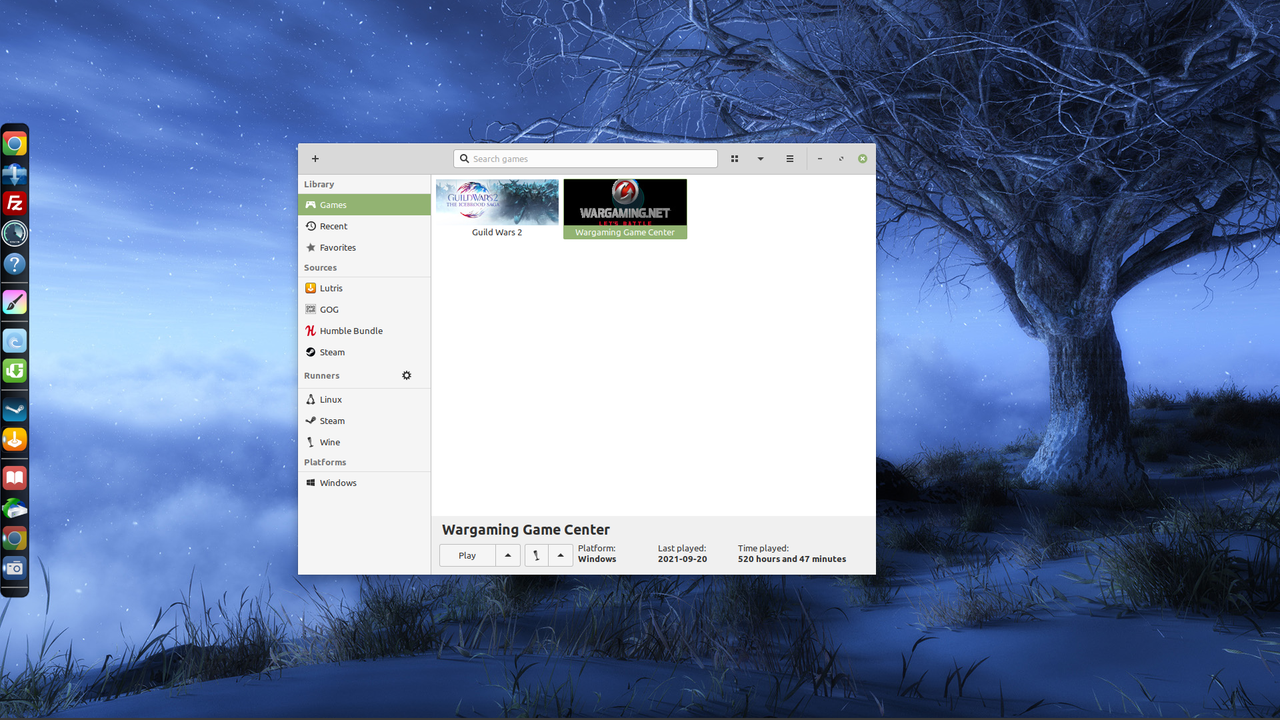This screenshot has width=1280, height=720.
Task: Click into the Search games field
Action: (x=585, y=159)
